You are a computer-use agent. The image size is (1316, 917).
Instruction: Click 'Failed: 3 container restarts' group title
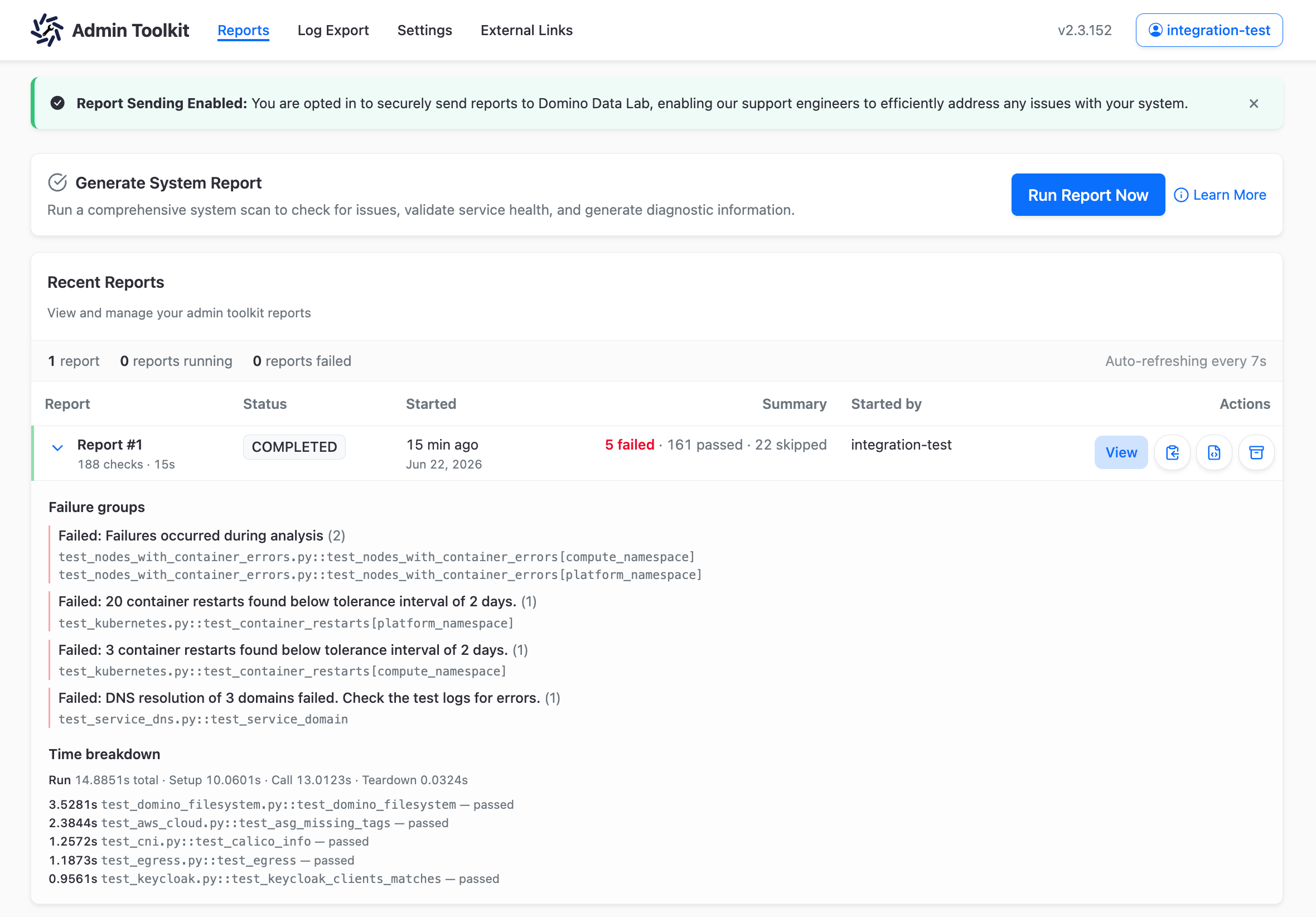293,650
